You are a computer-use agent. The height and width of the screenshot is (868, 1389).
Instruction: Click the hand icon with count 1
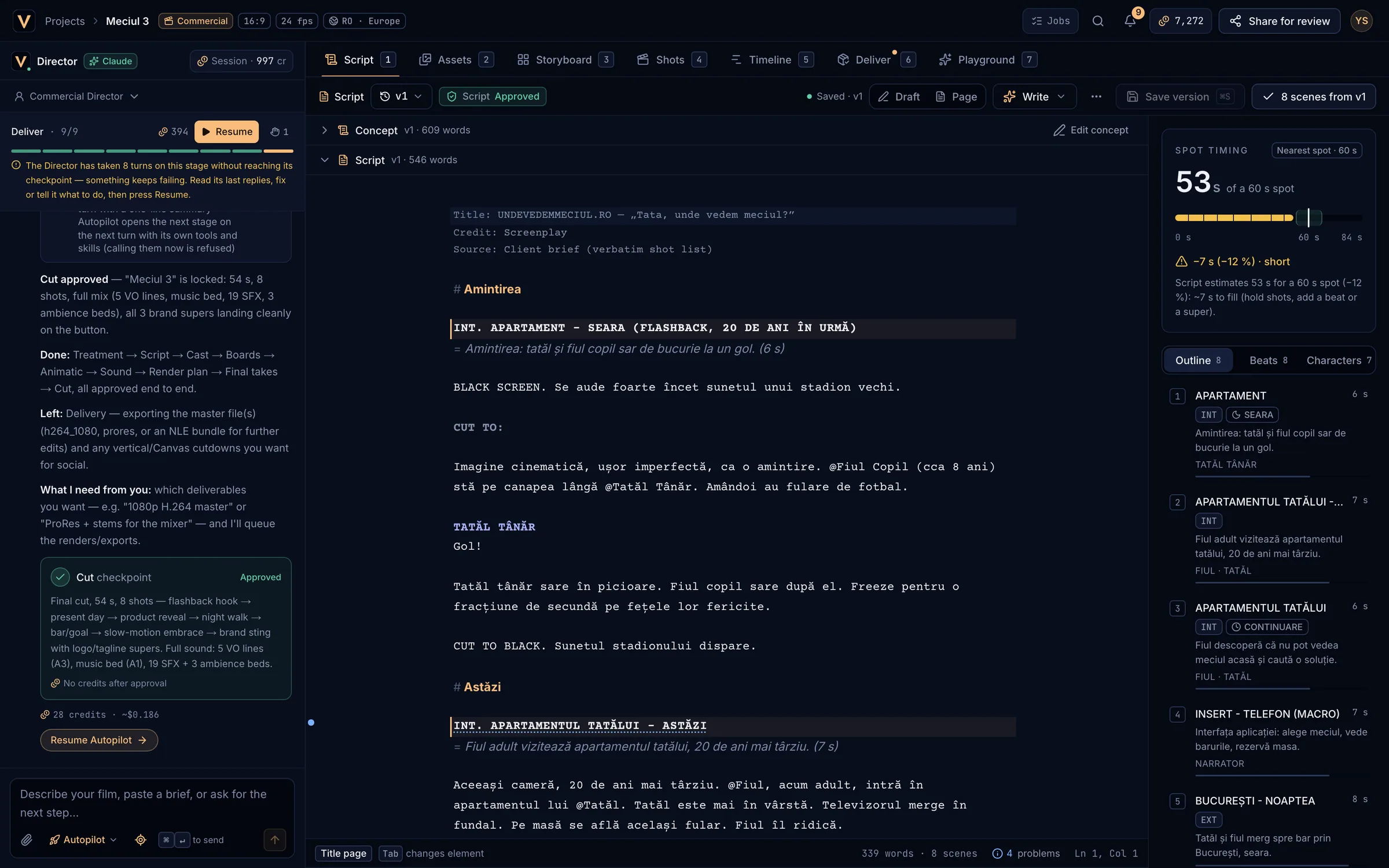click(x=280, y=131)
